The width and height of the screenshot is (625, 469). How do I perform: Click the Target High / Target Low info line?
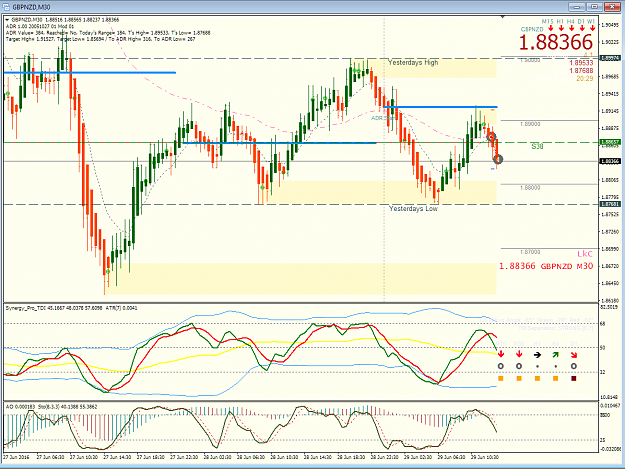100,39
